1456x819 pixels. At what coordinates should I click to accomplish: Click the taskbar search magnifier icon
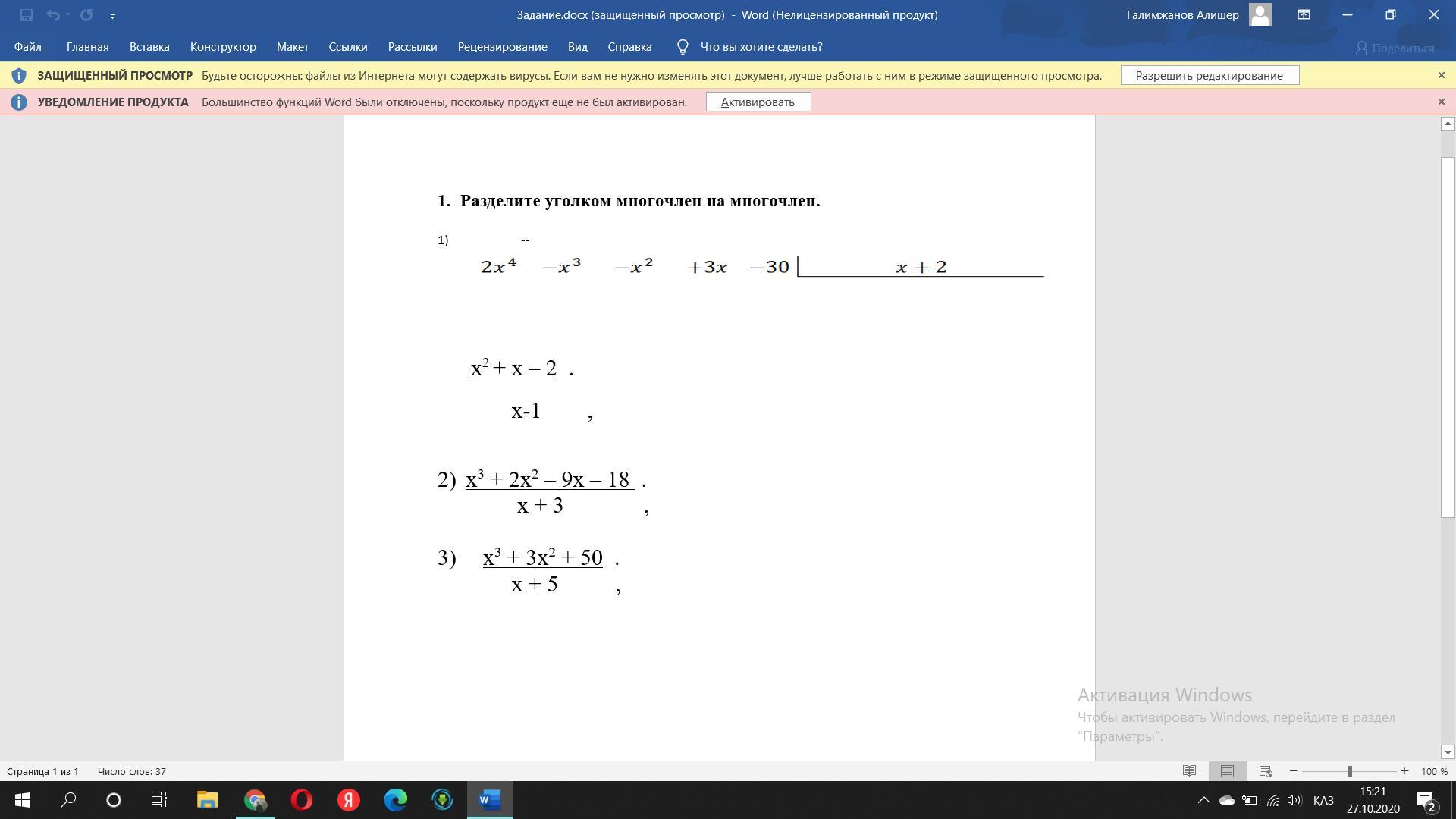[68, 800]
